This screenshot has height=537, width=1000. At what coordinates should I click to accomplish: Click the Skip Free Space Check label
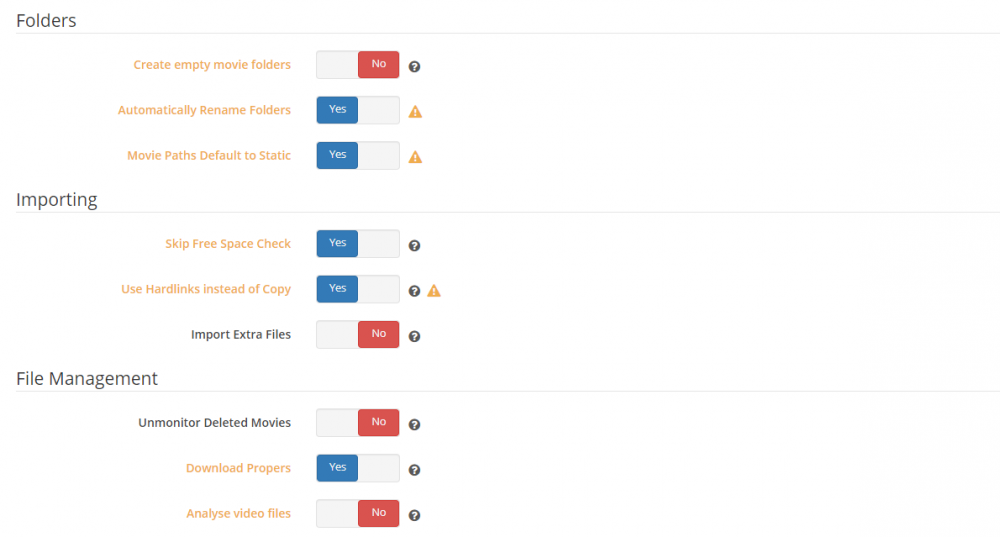point(228,244)
